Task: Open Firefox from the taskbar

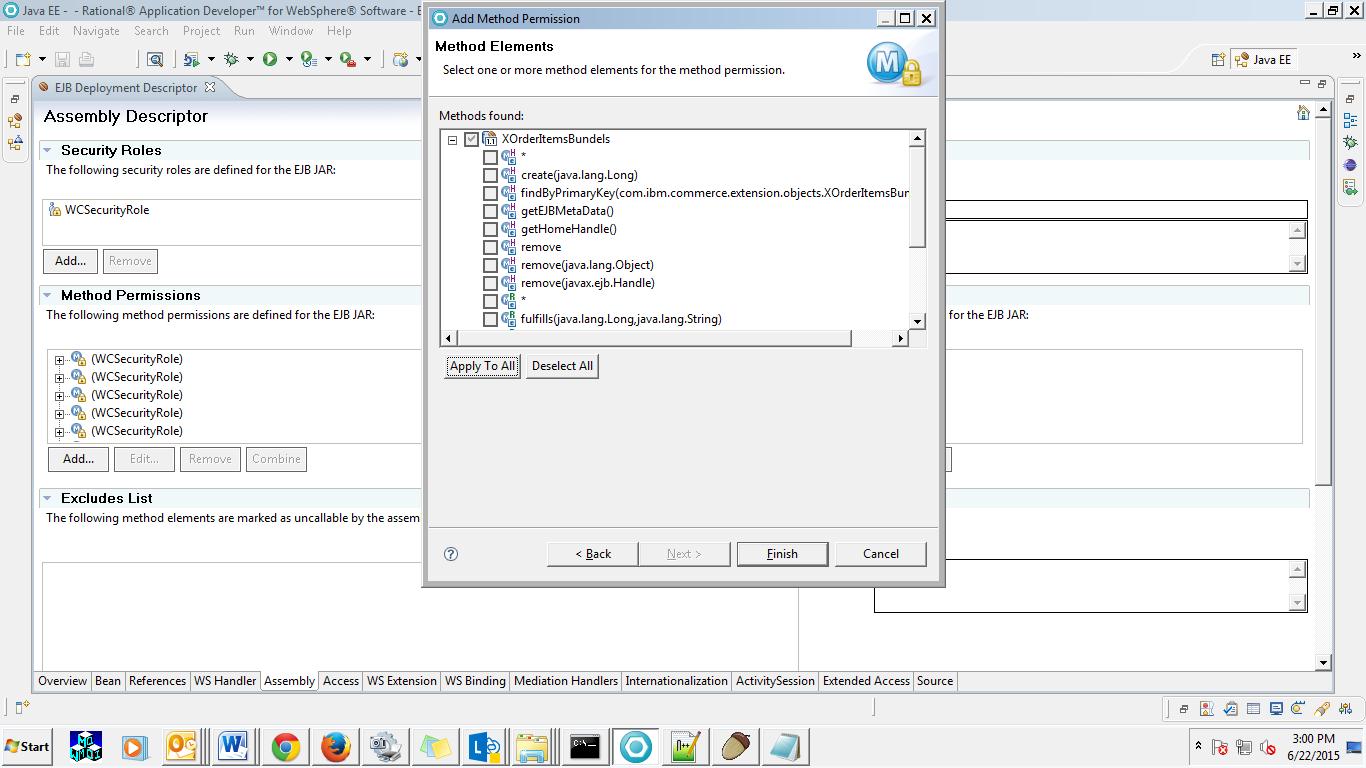Action: pyautogui.click(x=333, y=747)
